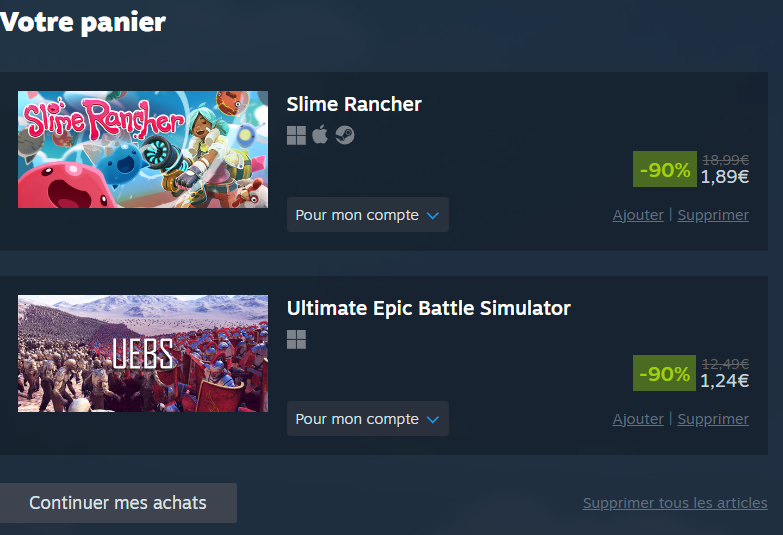
Task: Click the 1,24€ discounted price for UEBS
Action: (725, 381)
